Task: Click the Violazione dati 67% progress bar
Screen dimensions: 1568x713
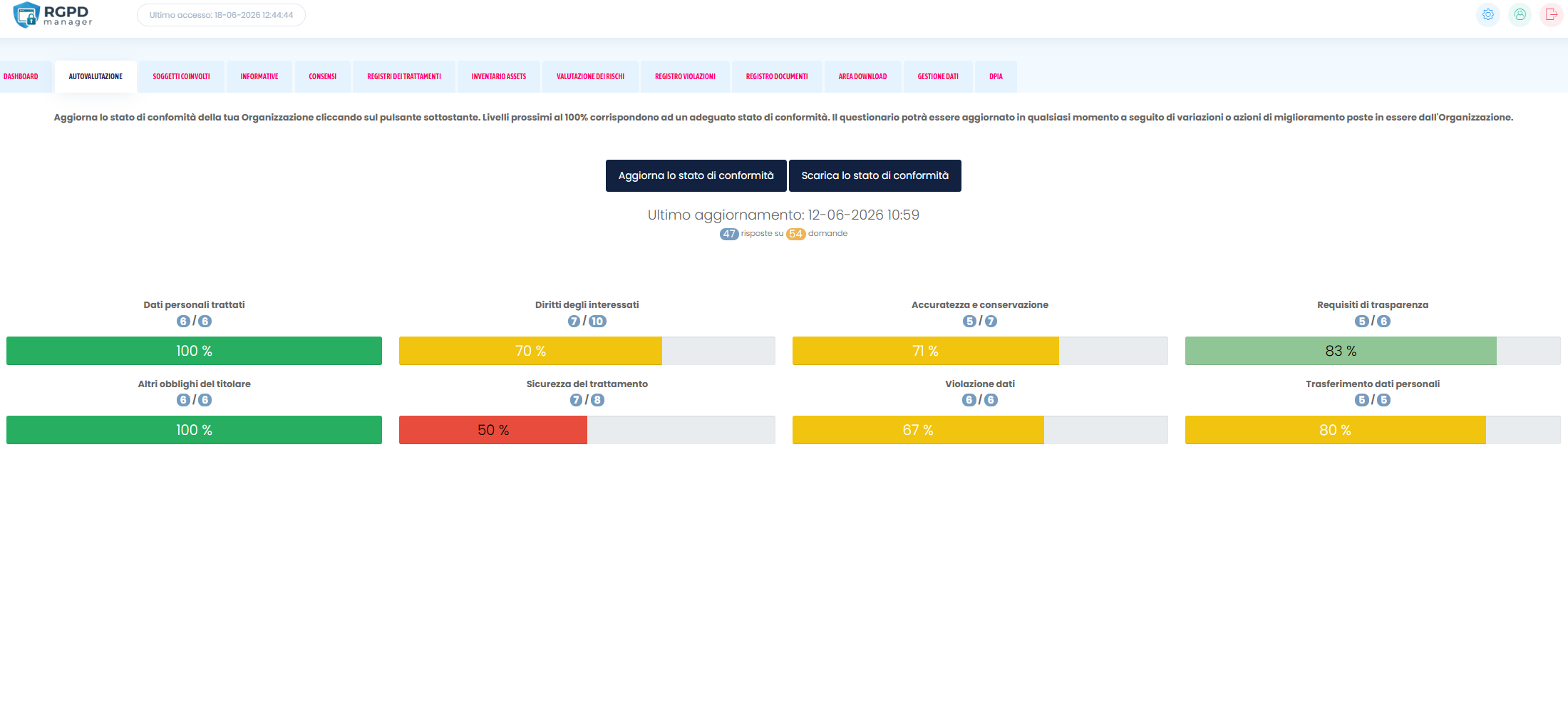Action: tap(979, 430)
